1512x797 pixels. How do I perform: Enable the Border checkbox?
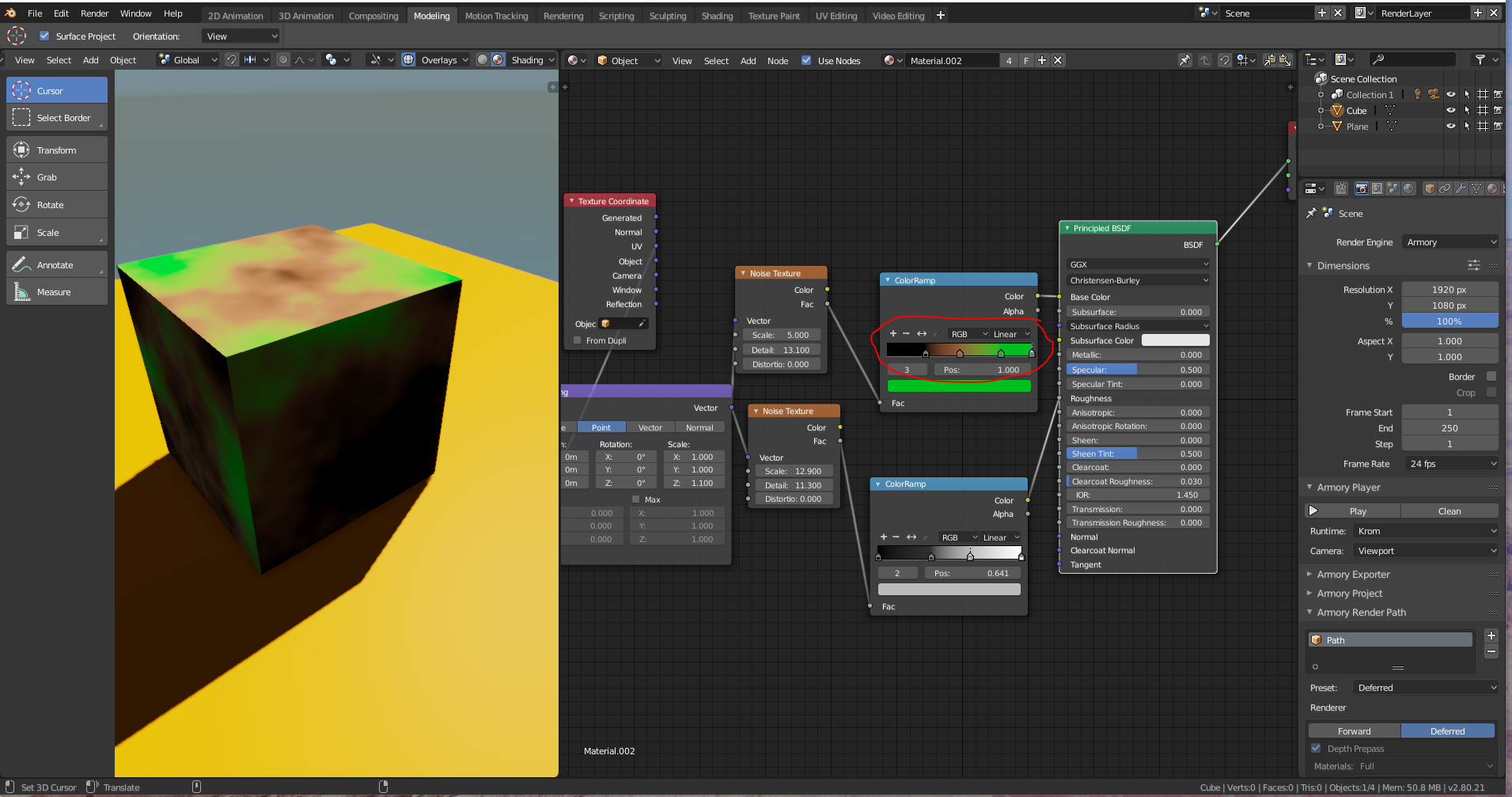click(1491, 376)
